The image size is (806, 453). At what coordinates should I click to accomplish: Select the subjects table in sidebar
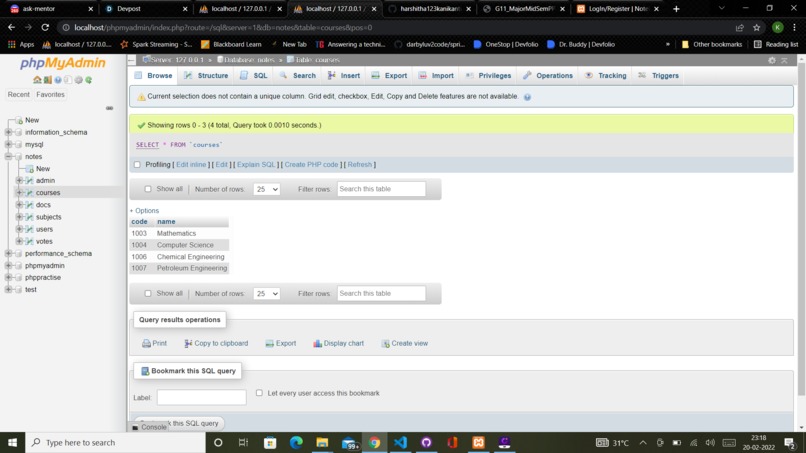coord(48,217)
